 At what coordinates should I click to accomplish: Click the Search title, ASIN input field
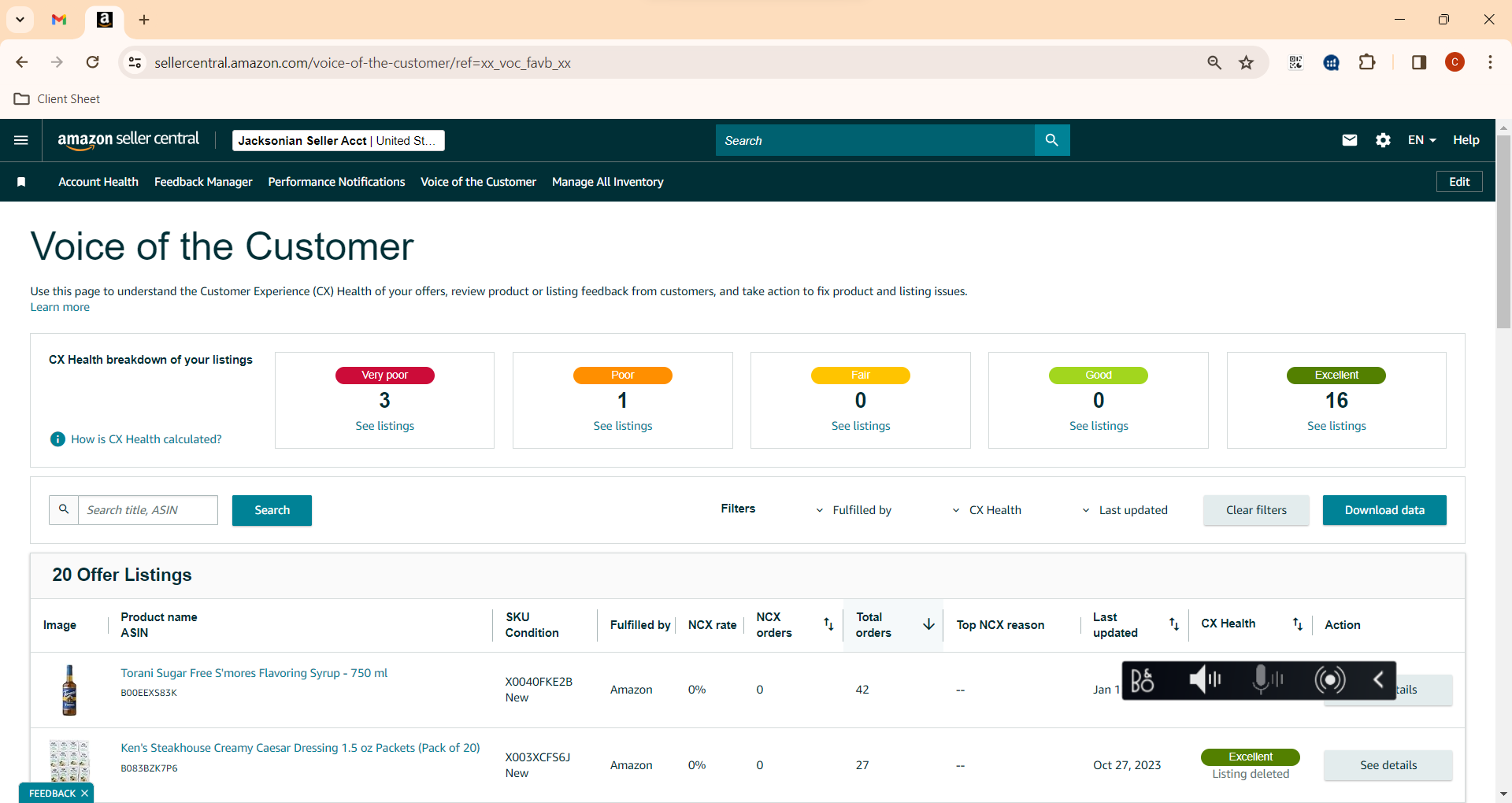click(x=148, y=510)
